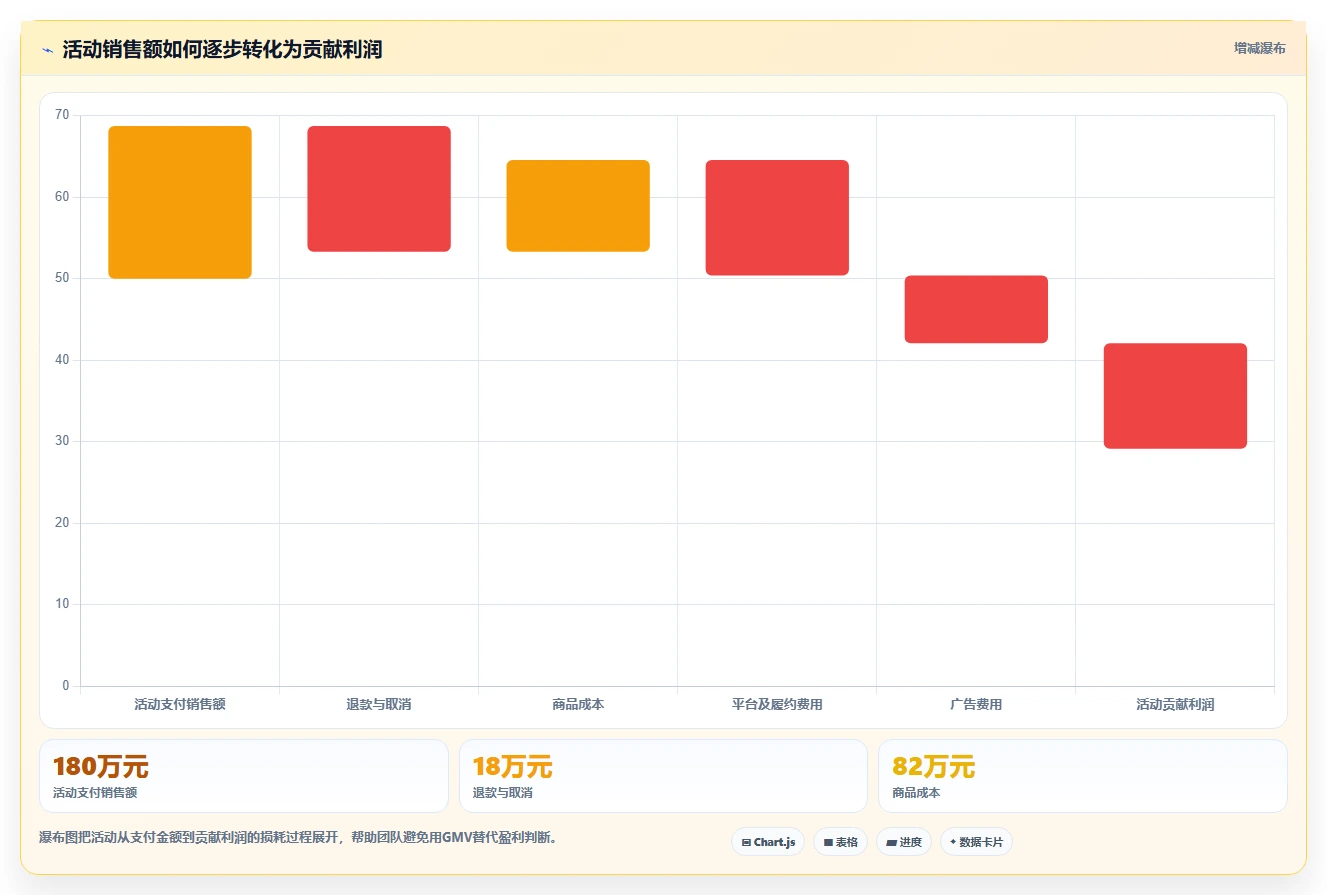Click the y-axis value 70

point(62,115)
